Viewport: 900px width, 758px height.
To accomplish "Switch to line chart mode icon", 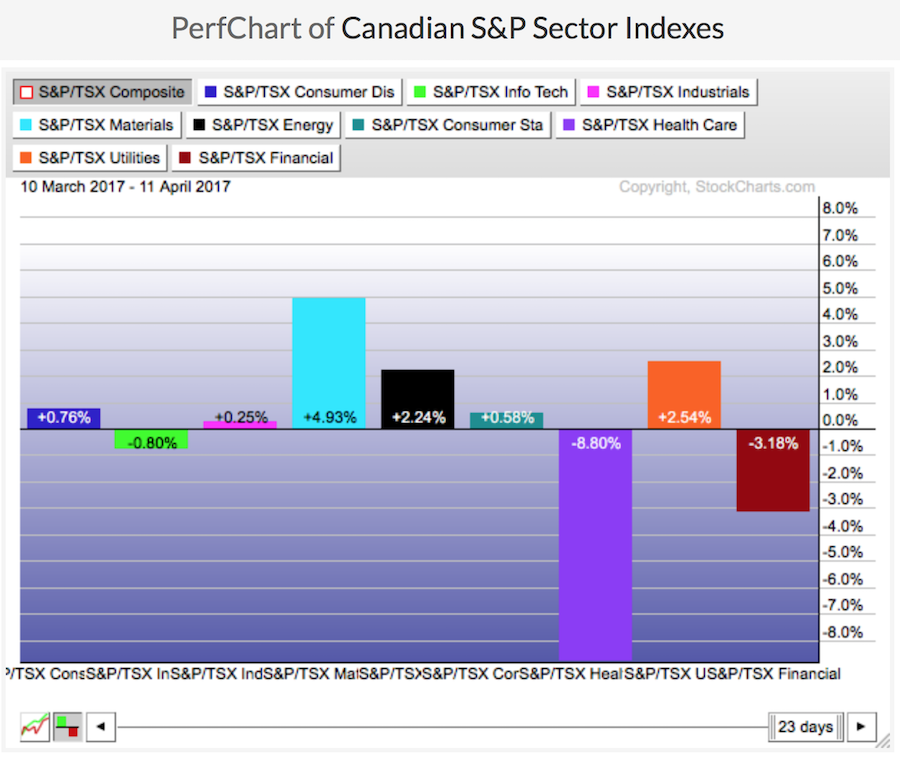I will [x=34, y=726].
